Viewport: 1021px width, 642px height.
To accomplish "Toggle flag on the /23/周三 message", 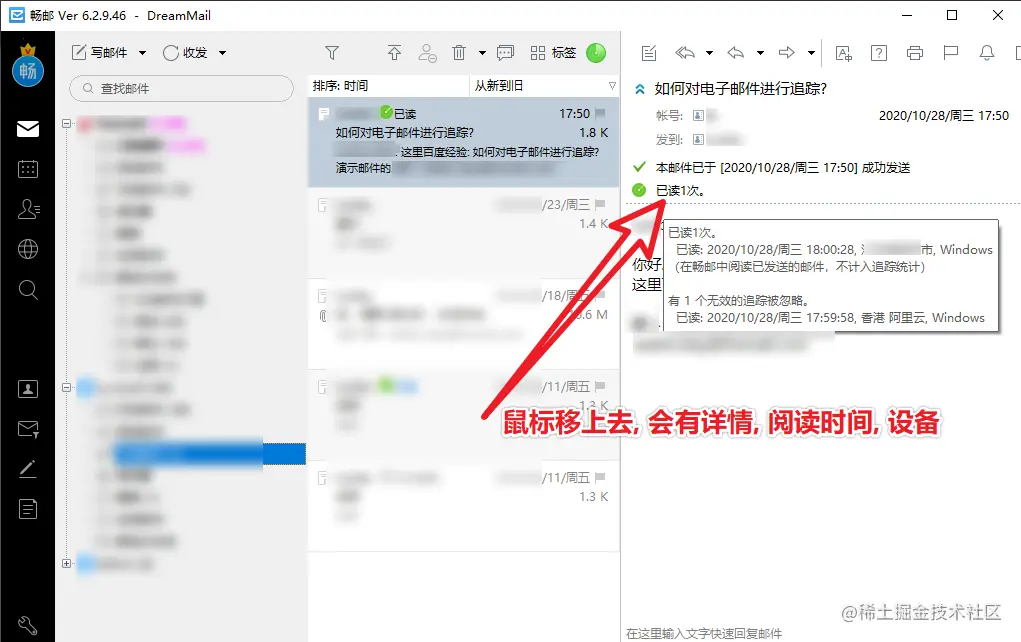I will [x=600, y=204].
